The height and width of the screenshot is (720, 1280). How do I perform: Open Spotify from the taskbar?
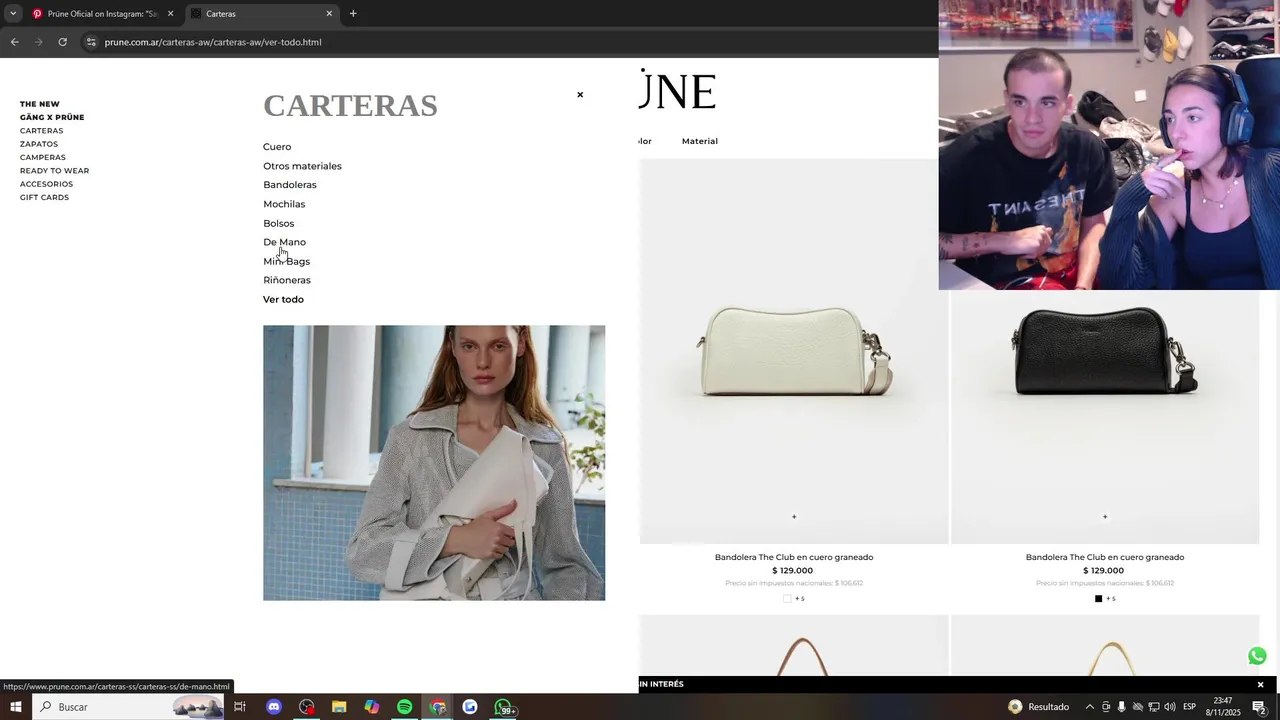click(x=404, y=707)
